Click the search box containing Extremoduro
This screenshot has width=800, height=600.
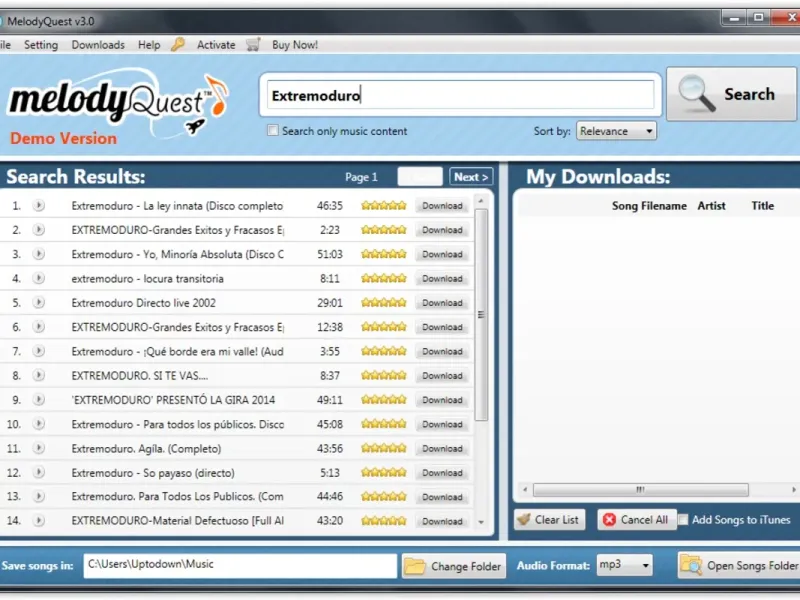point(460,95)
